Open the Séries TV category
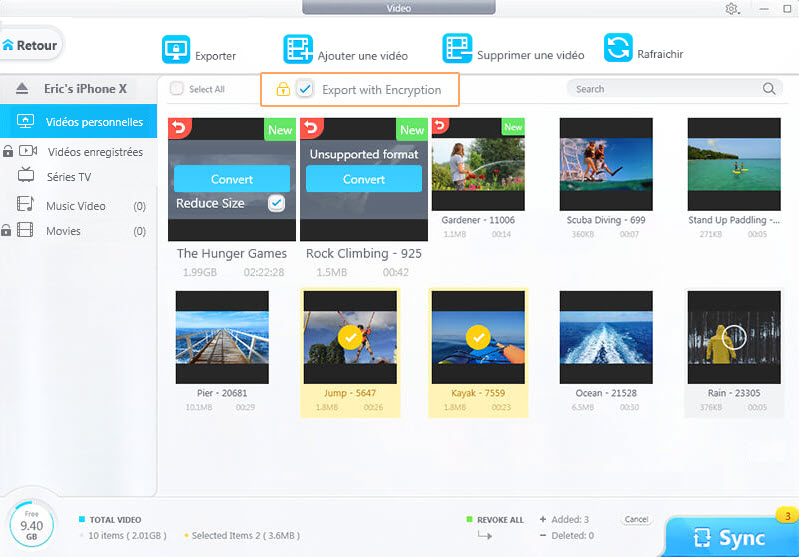799x557 pixels. point(68,177)
